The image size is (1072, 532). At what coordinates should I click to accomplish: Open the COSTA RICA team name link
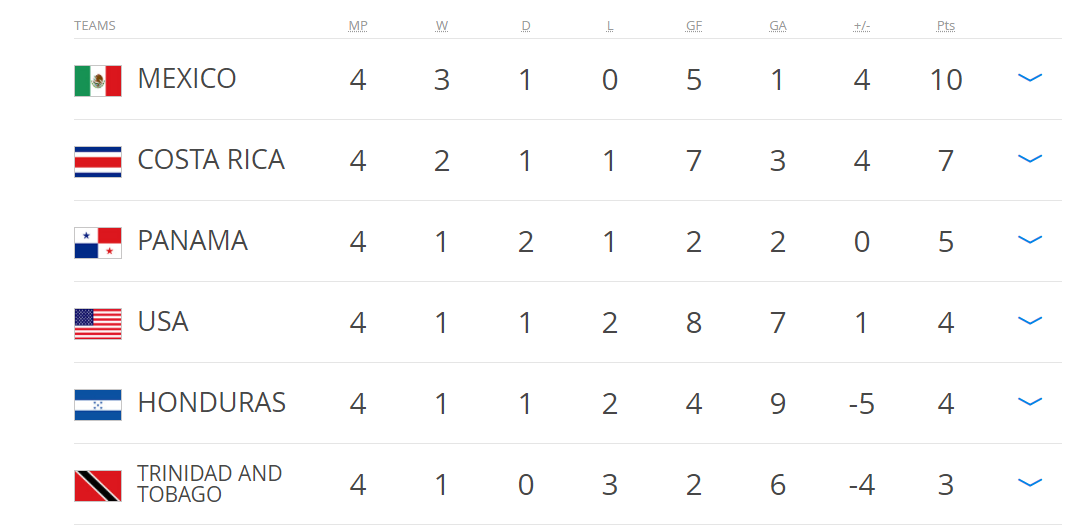pos(211,160)
